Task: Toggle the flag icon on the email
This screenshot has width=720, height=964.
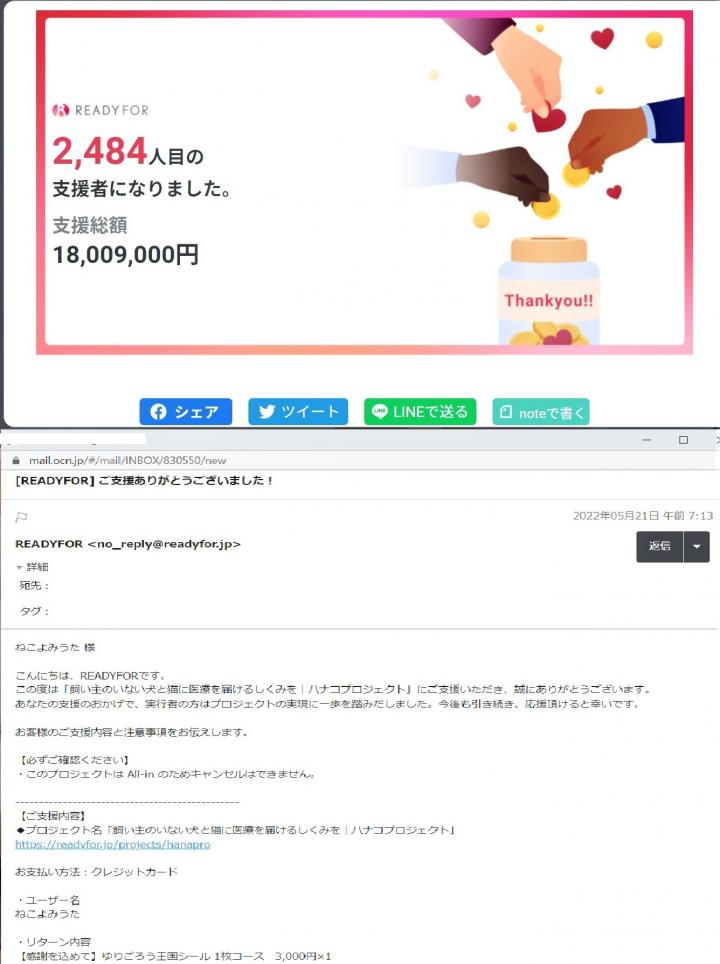Action: [22, 517]
